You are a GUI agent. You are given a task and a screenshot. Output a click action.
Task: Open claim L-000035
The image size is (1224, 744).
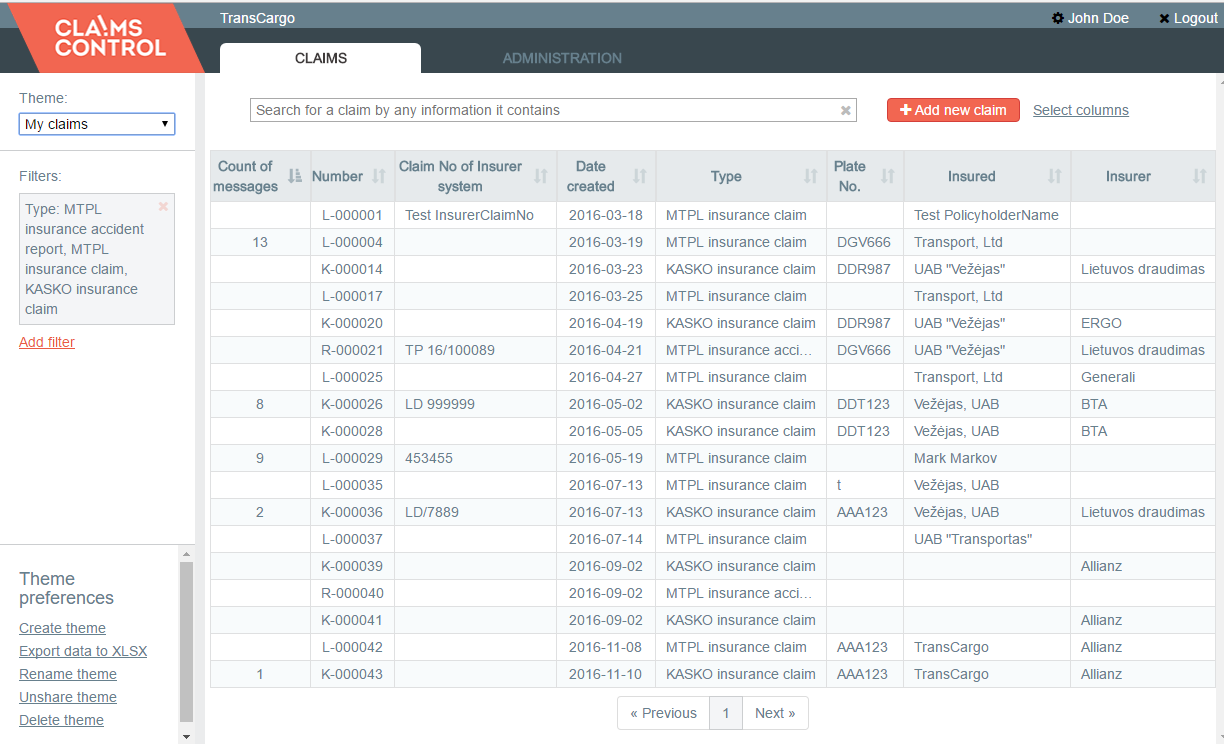352,485
